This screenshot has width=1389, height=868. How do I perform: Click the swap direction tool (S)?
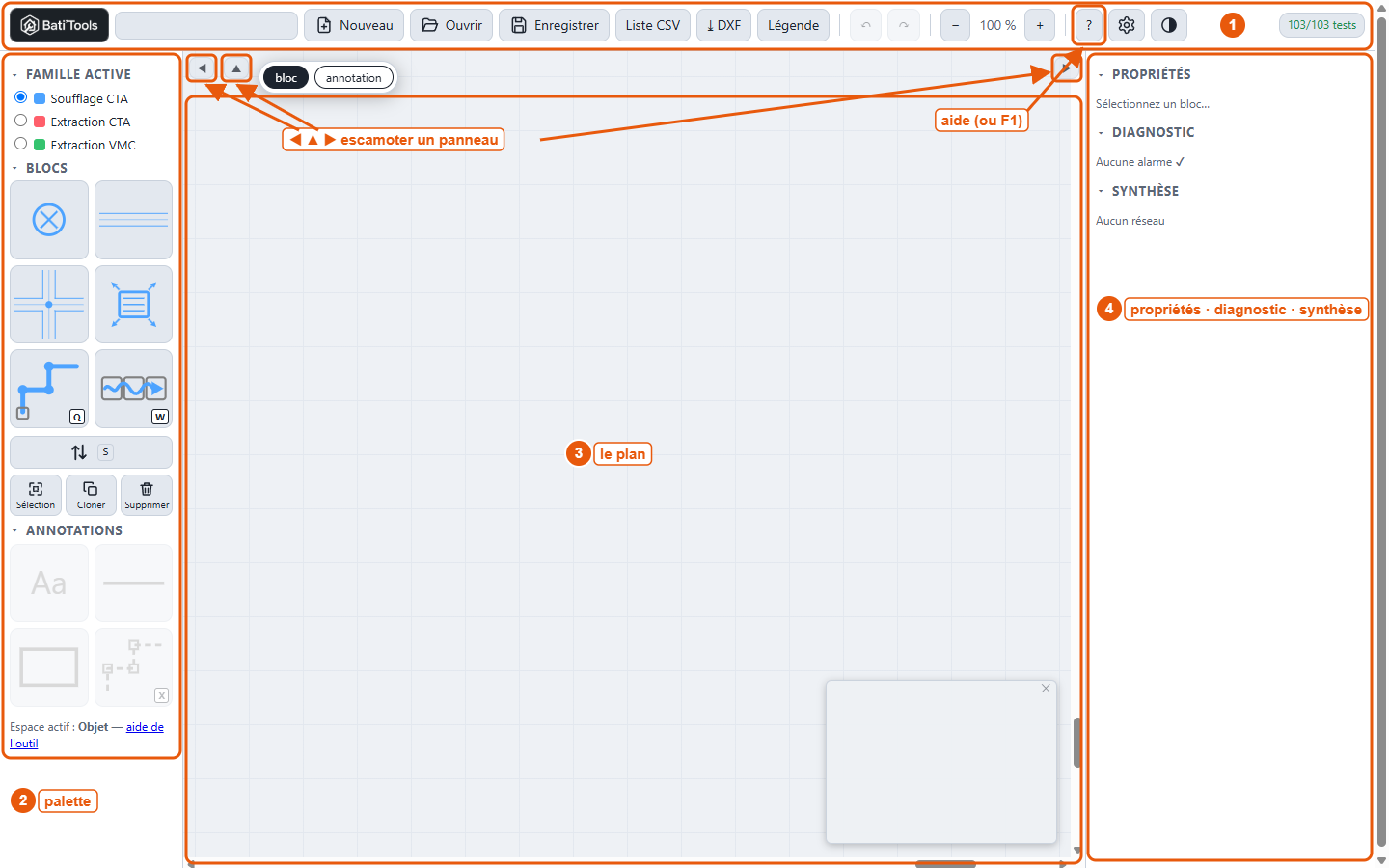(92, 452)
